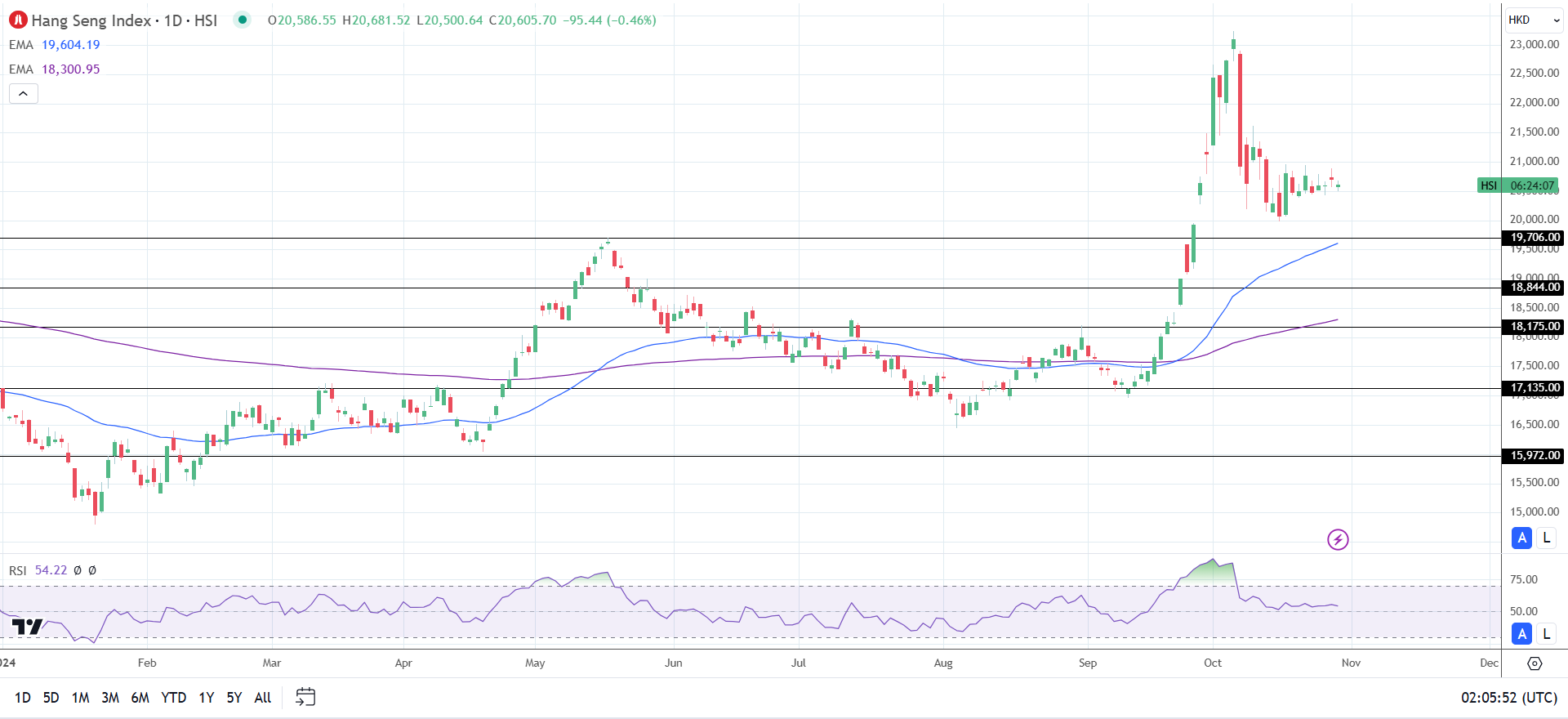Select the 1M time range
The height and width of the screenshot is (719, 1568).
coord(80,698)
